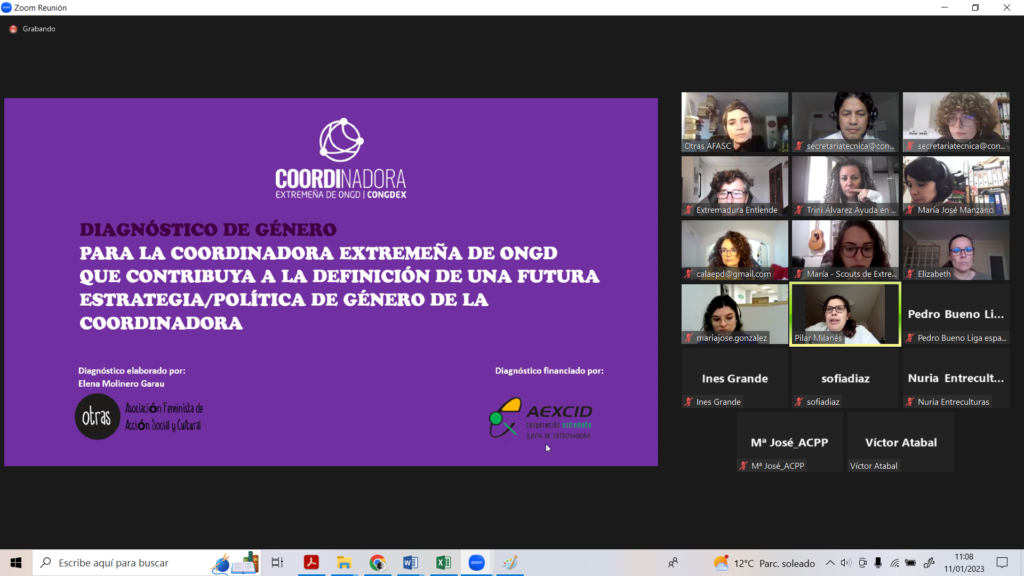Launch Microsoft Excel from the taskbar
Viewport: 1024px width, 576px height.
coord(443,563)
